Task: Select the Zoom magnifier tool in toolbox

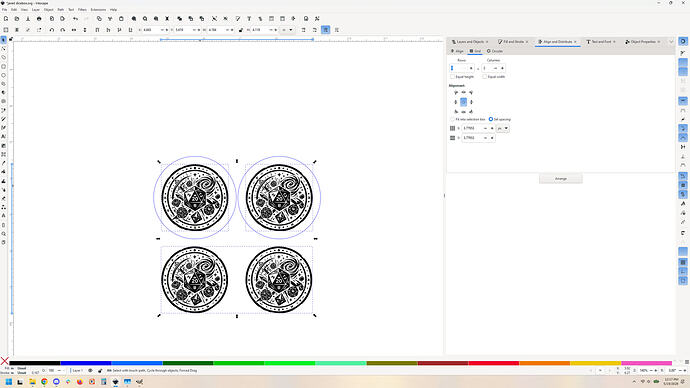Action: click(4, 234)
